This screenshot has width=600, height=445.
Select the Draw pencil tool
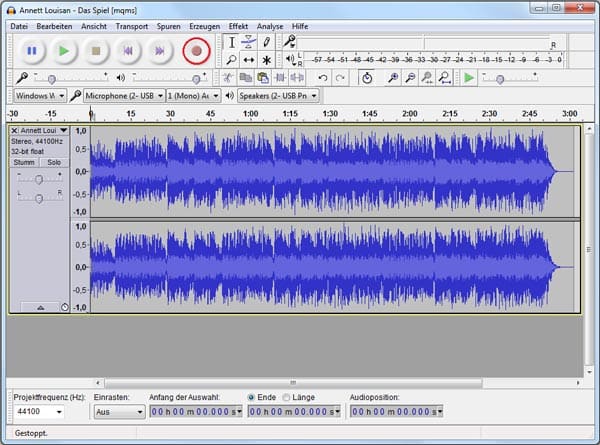[x=266, y=42]
